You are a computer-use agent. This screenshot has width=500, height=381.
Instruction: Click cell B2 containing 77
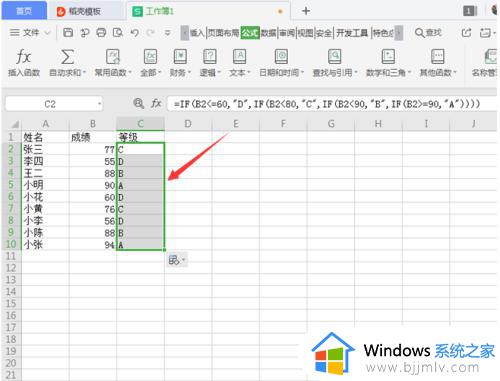click(x=93, y=149)
